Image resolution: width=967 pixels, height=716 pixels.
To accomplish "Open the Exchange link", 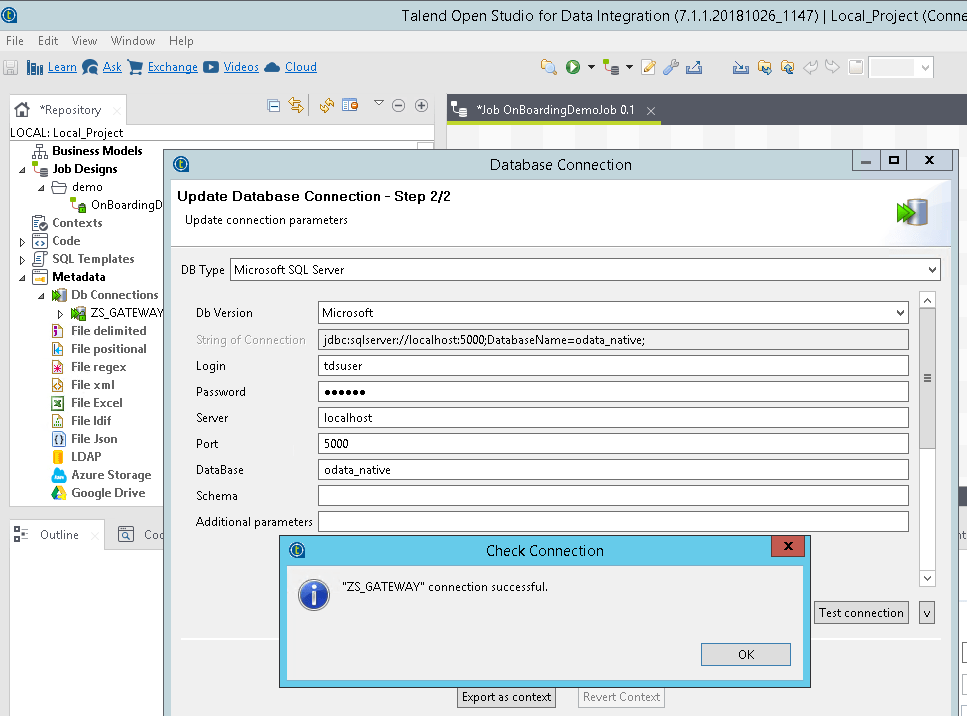I will point(173,67).
